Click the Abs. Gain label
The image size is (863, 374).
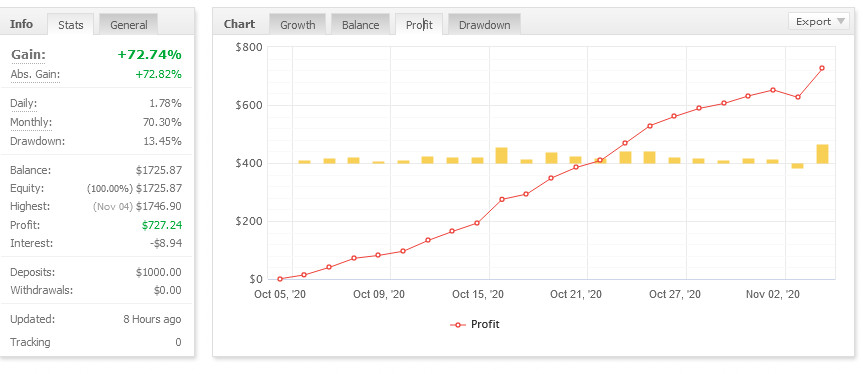click(35, 74)
